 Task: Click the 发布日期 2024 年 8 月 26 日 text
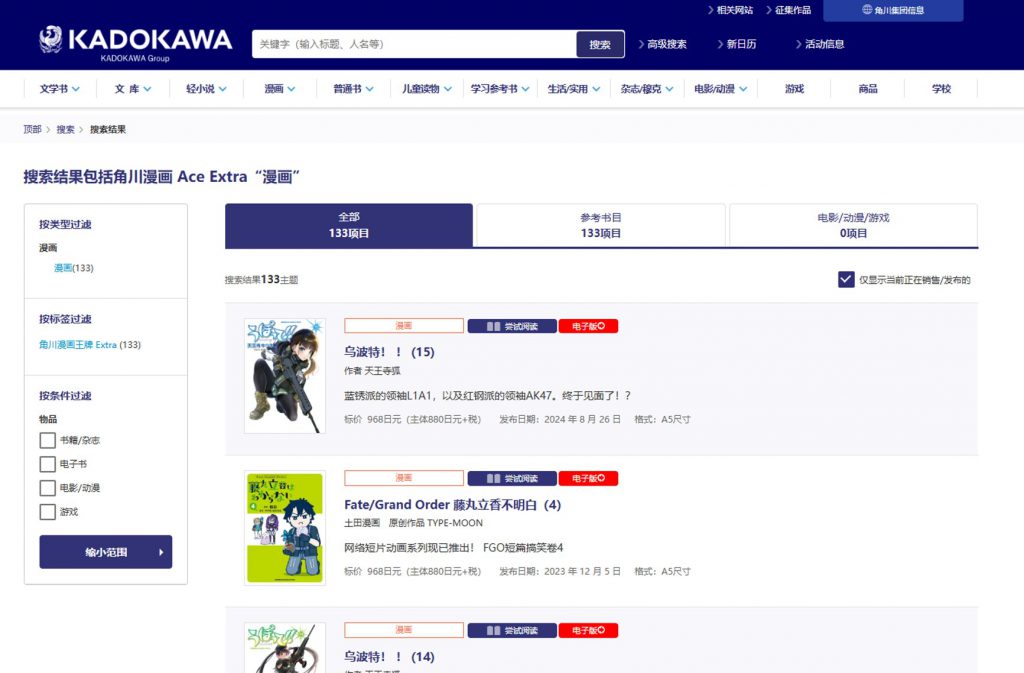[560, 419]
